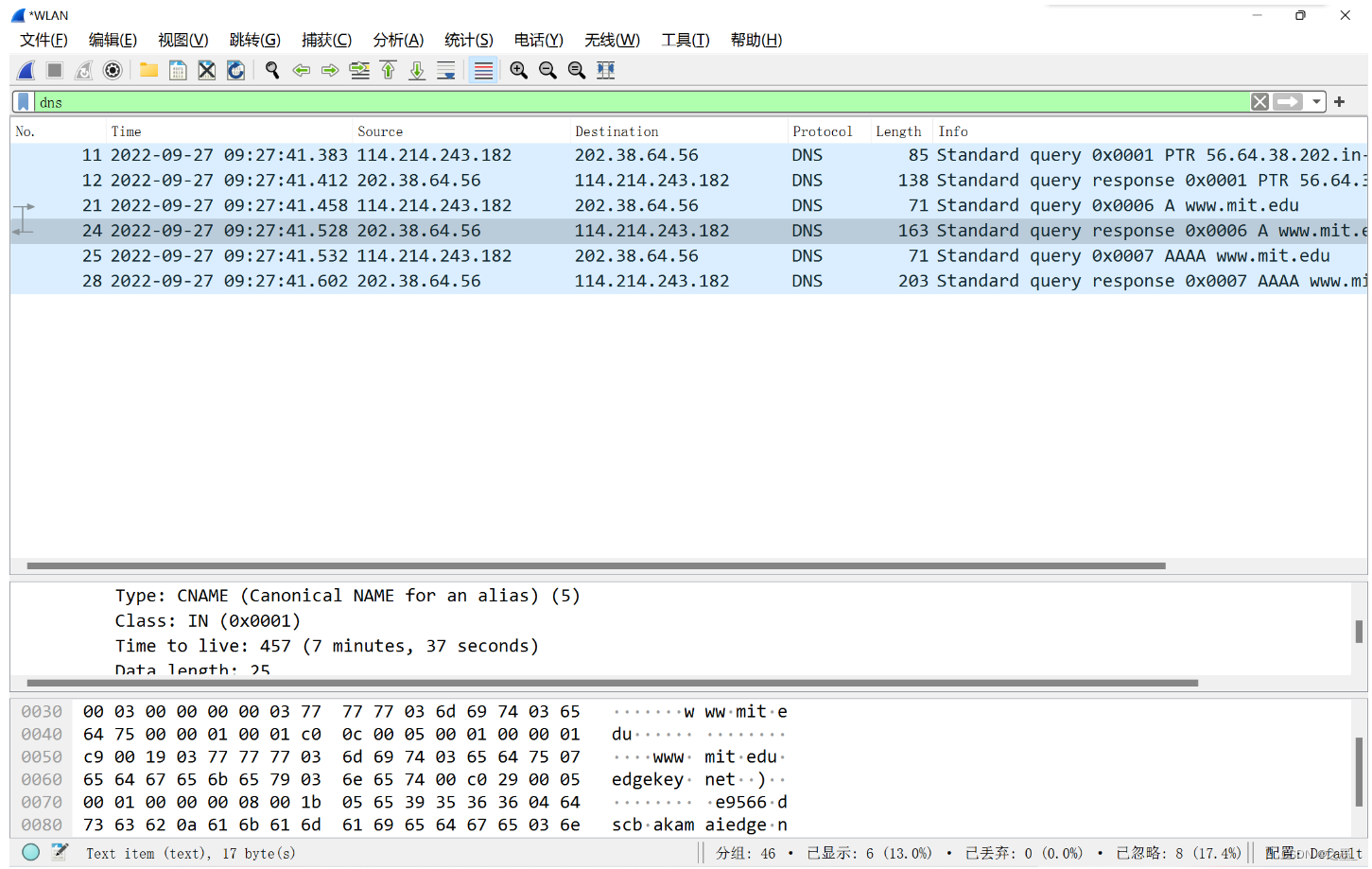Stop the running capture
This screenshot has width=1372, height=869.
point(54,69)
